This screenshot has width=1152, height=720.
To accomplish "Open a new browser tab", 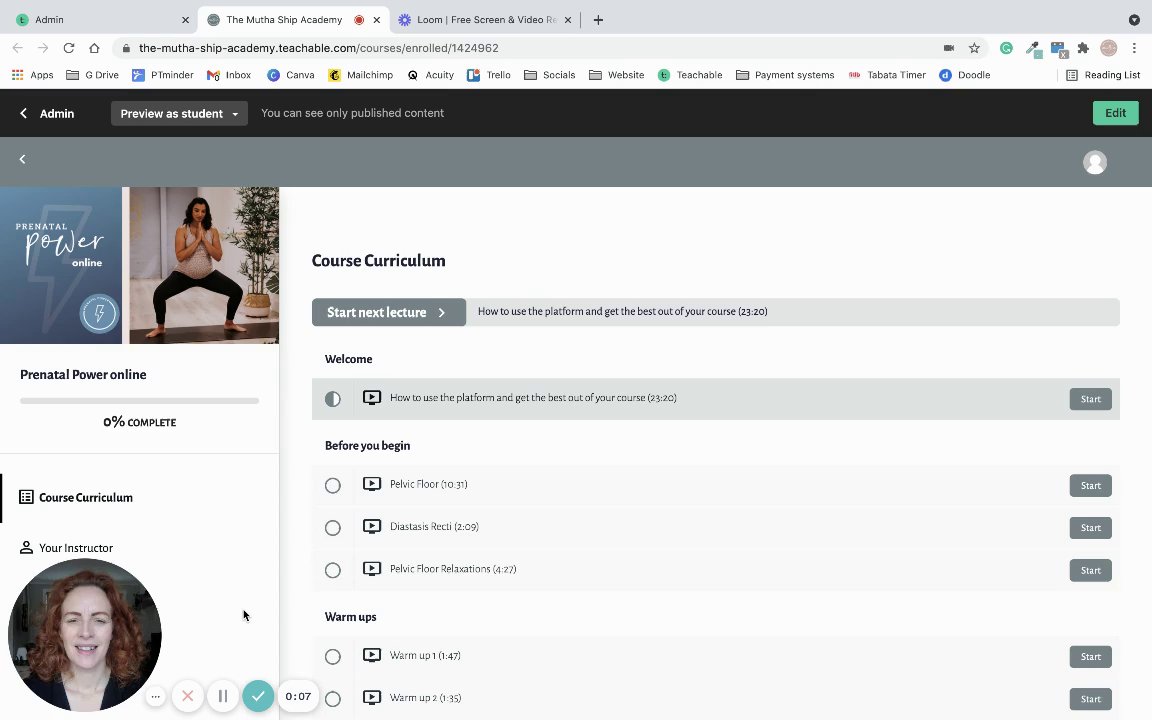I will (x=598, y=20).
